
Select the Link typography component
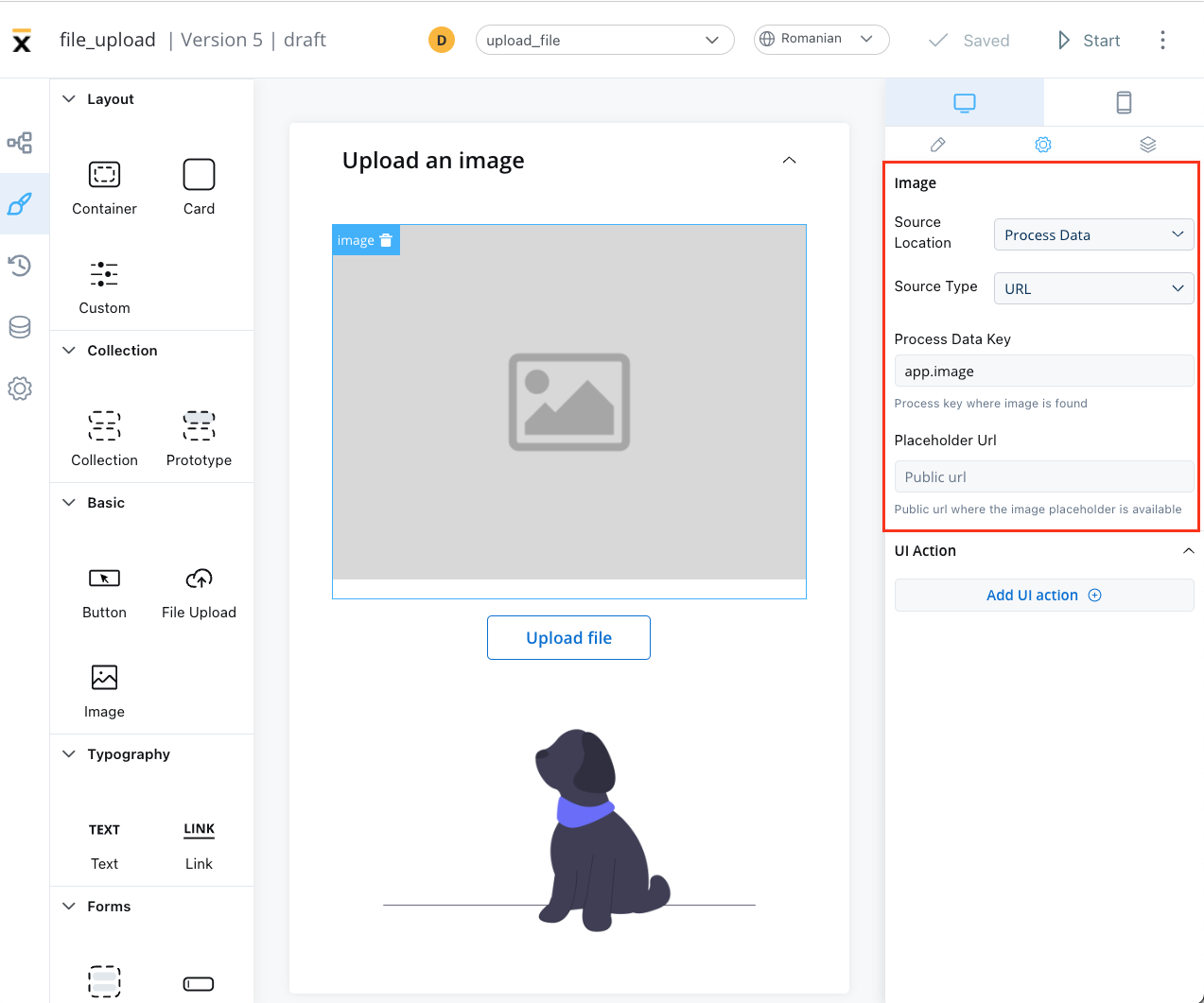199,844
